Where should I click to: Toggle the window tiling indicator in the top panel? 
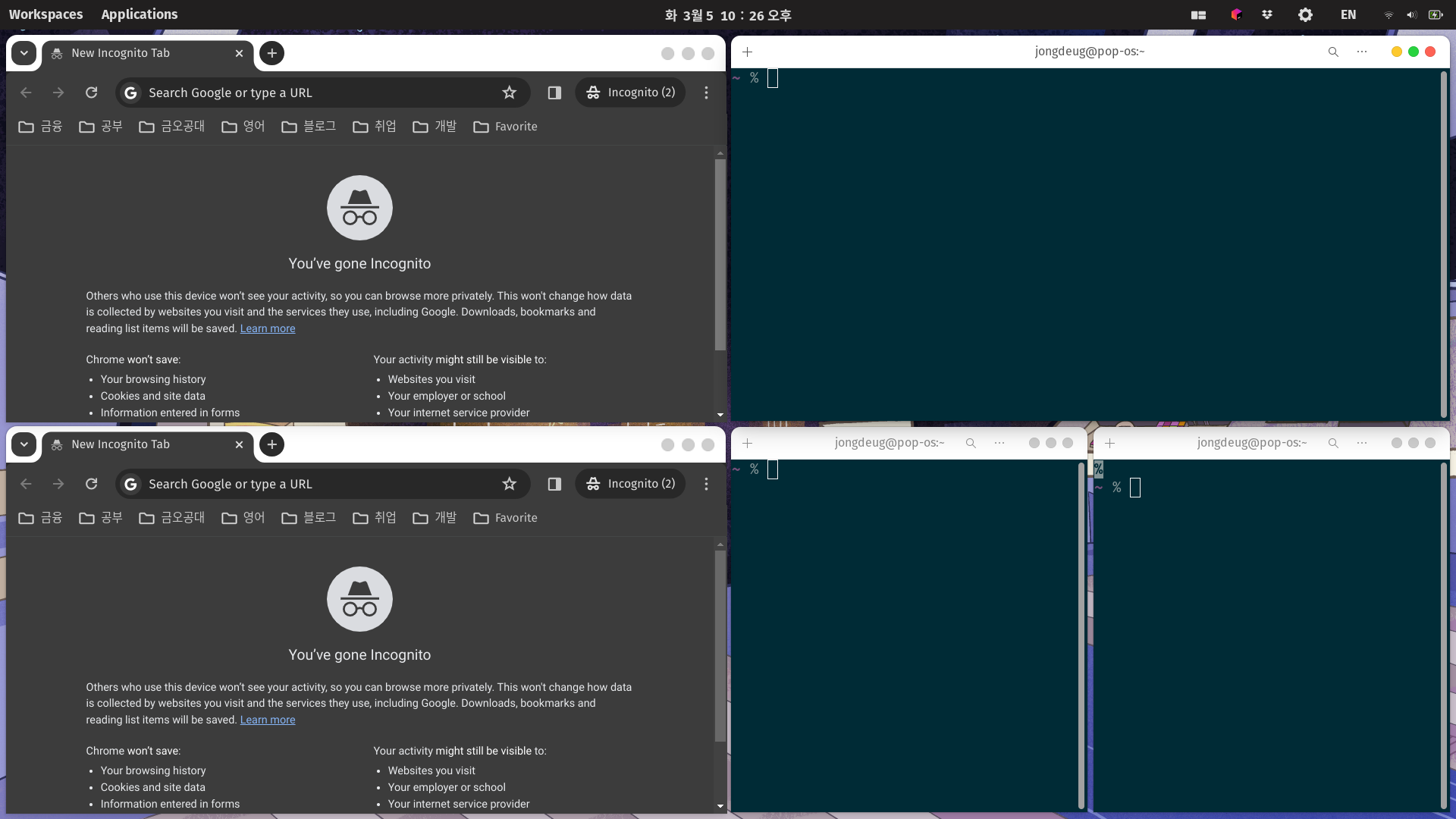1198,14
